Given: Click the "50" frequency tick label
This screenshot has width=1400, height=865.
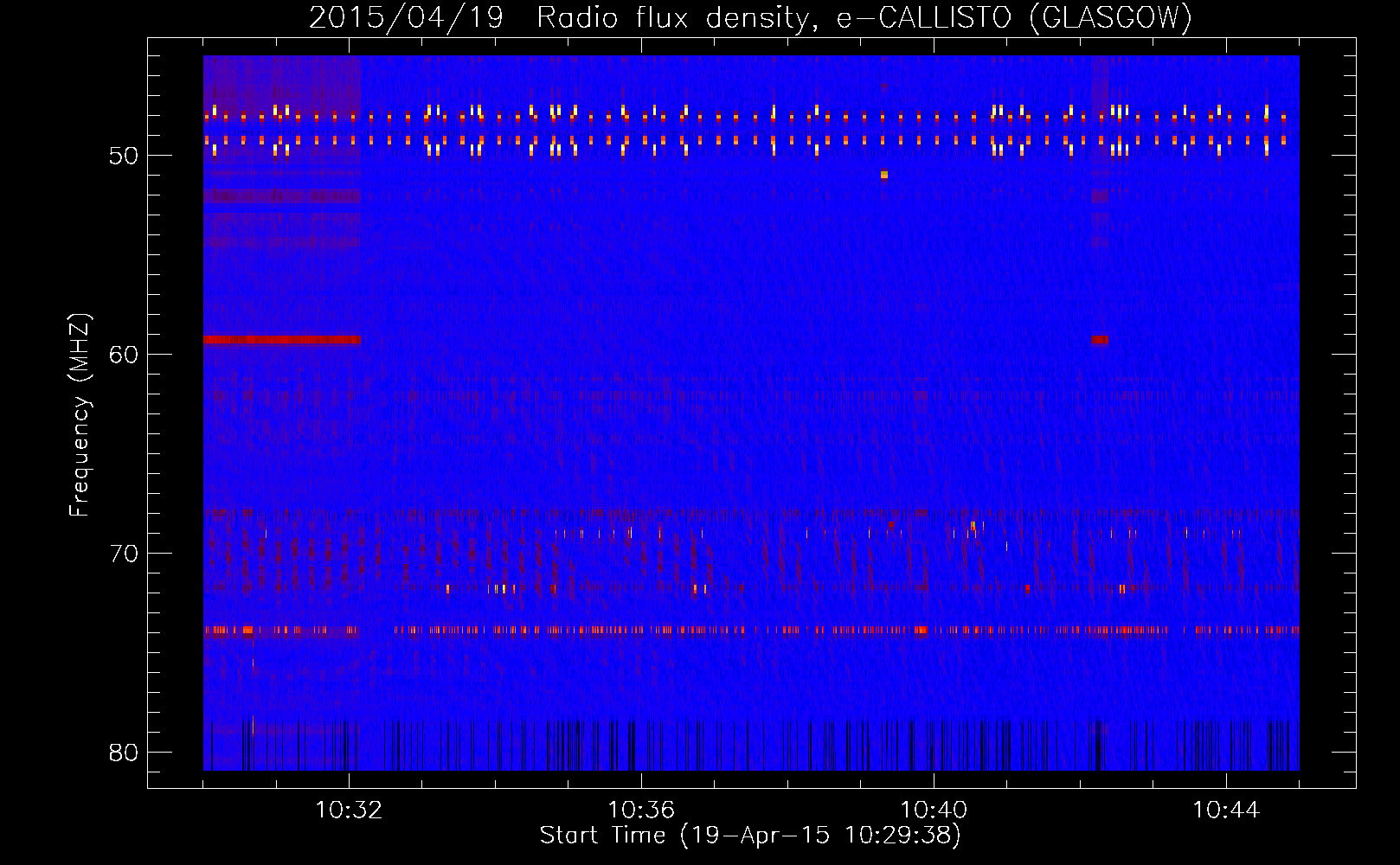Looking at the screenshot, I should tap(124, 157).
